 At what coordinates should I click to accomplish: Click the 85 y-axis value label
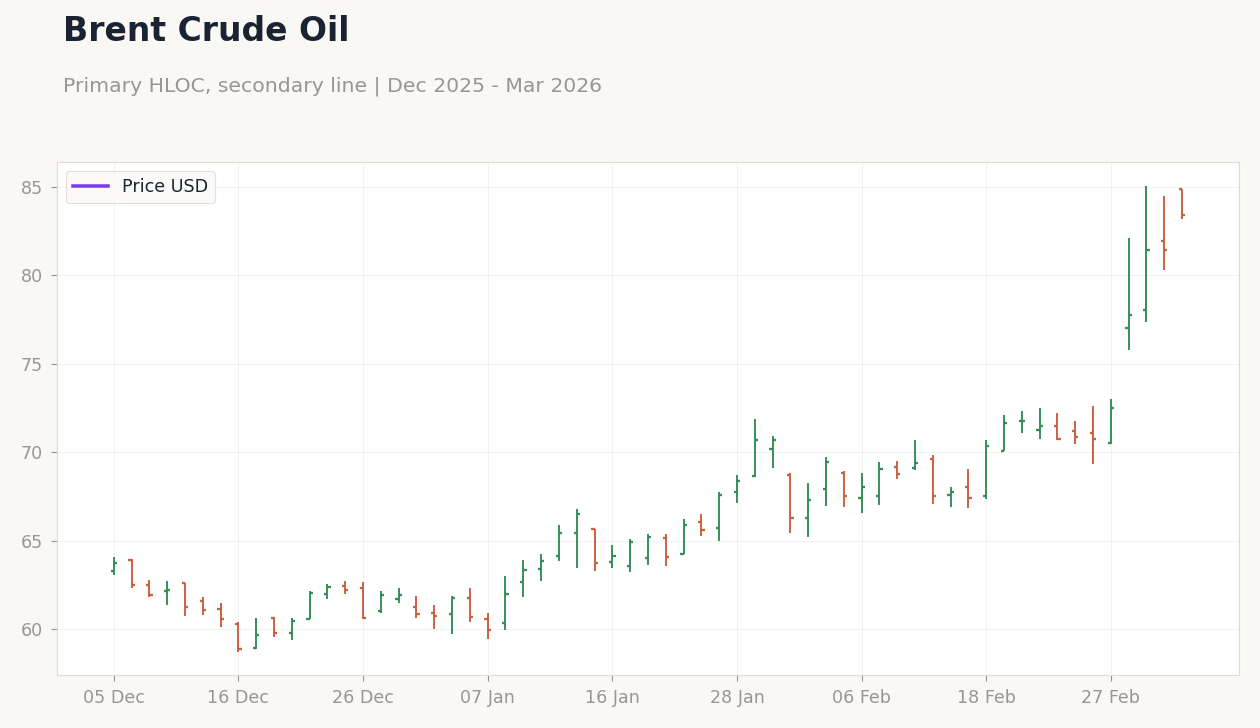pos(32,188)
